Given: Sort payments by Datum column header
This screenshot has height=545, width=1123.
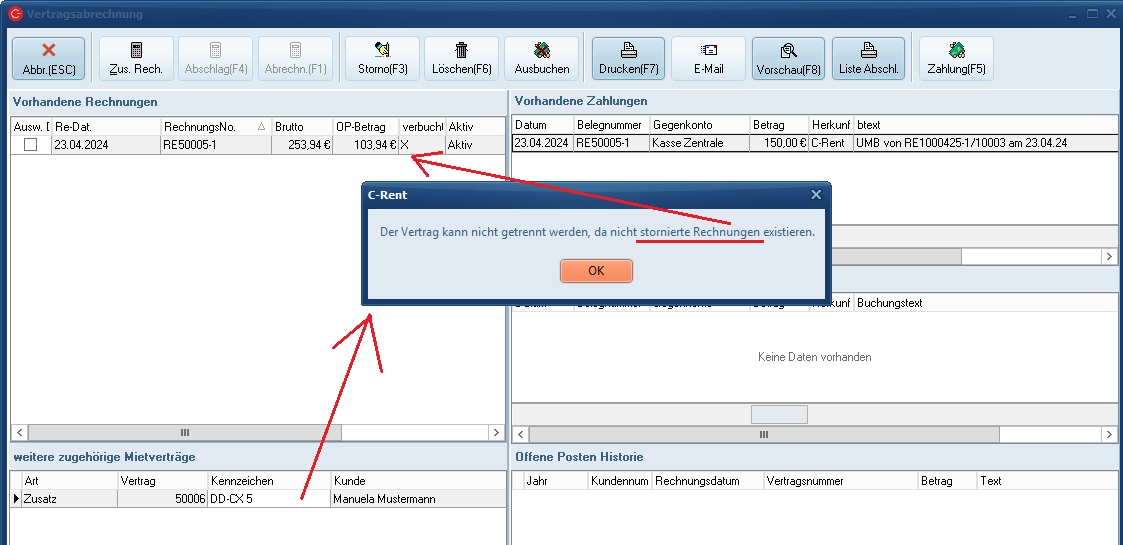Looking at the screenshot, I should pos(541,125).
